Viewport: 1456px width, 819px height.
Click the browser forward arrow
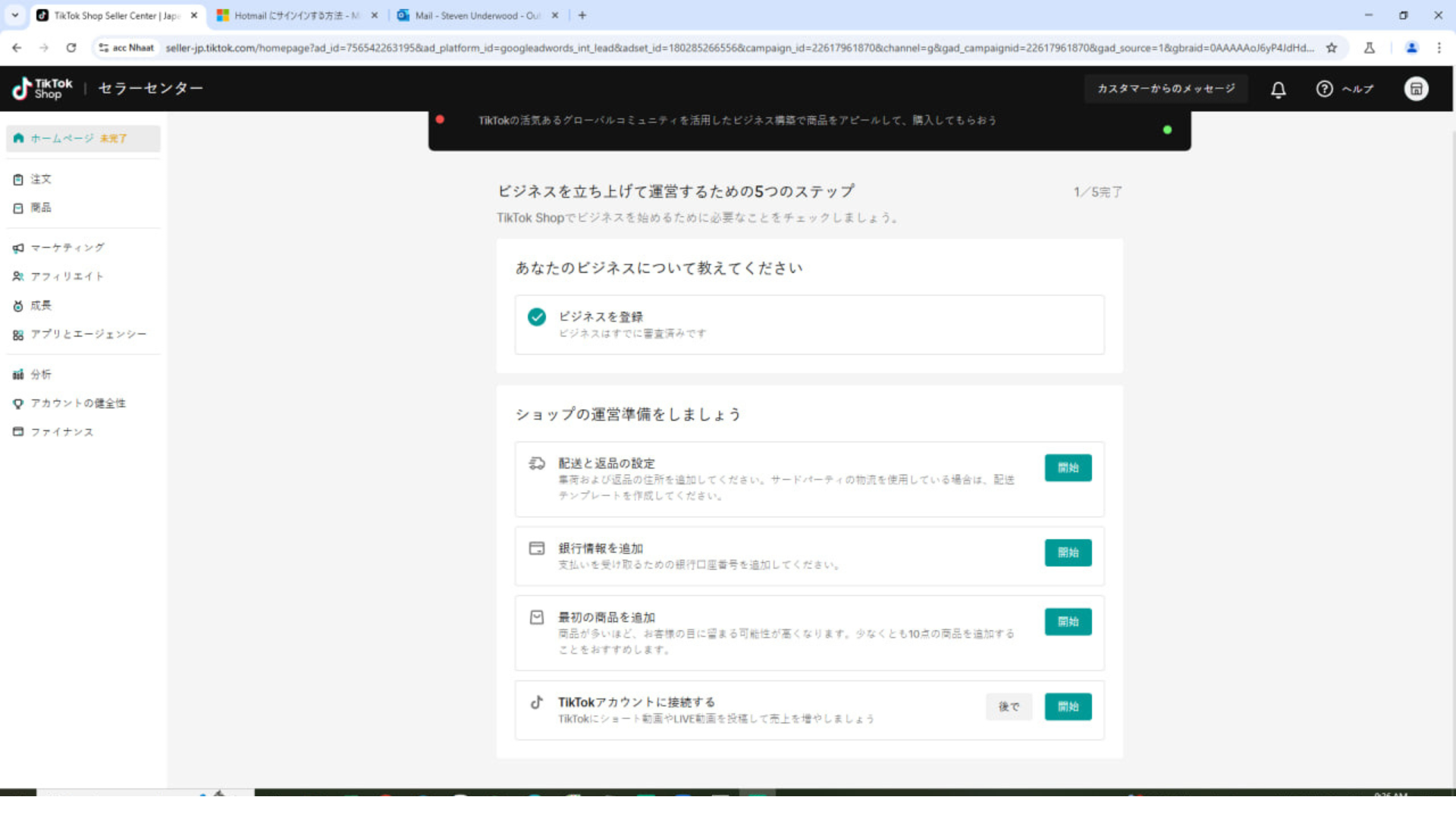[x=44, y=48]
